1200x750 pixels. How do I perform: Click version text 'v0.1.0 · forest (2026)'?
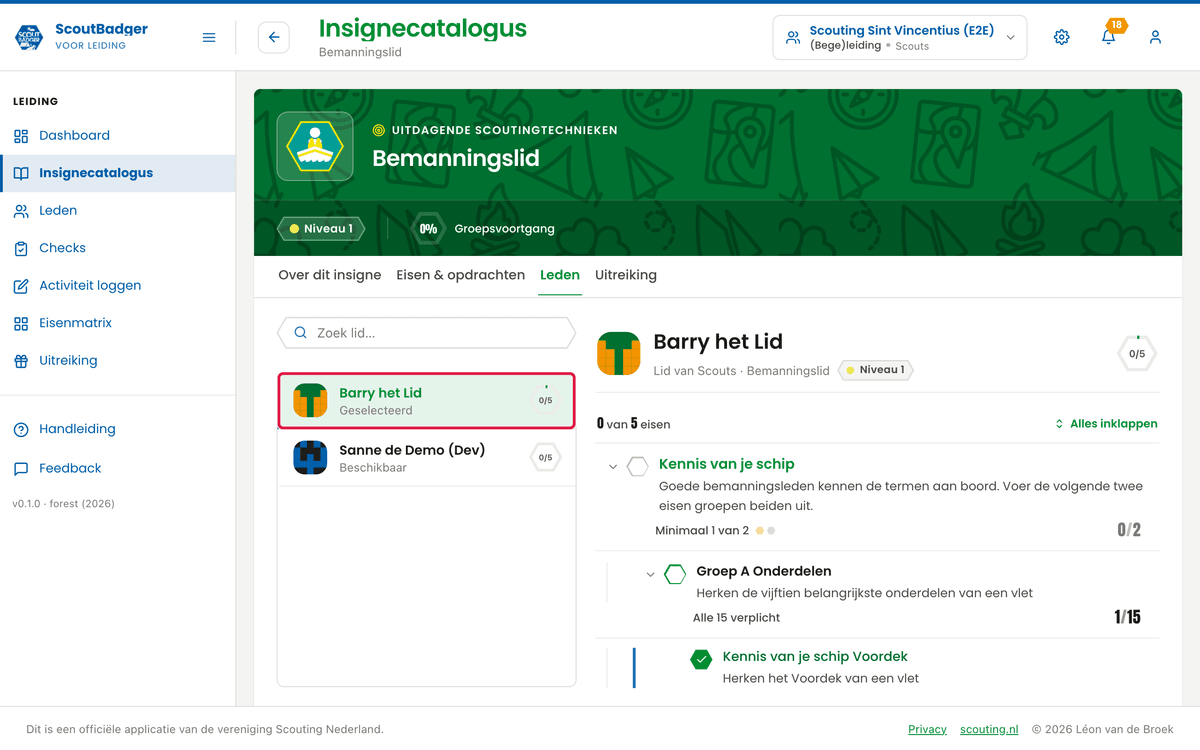[63, 504]
